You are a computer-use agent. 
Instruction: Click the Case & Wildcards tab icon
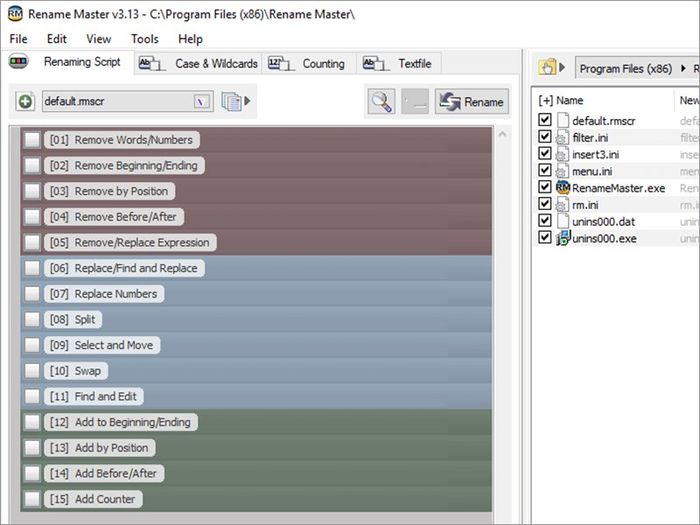(x=150, y=63)
